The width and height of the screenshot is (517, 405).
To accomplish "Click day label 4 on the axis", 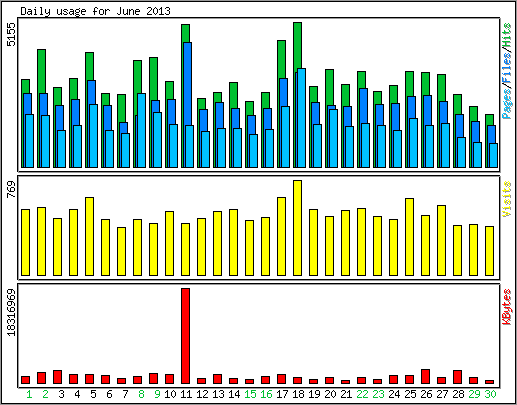I will point(77,395).
